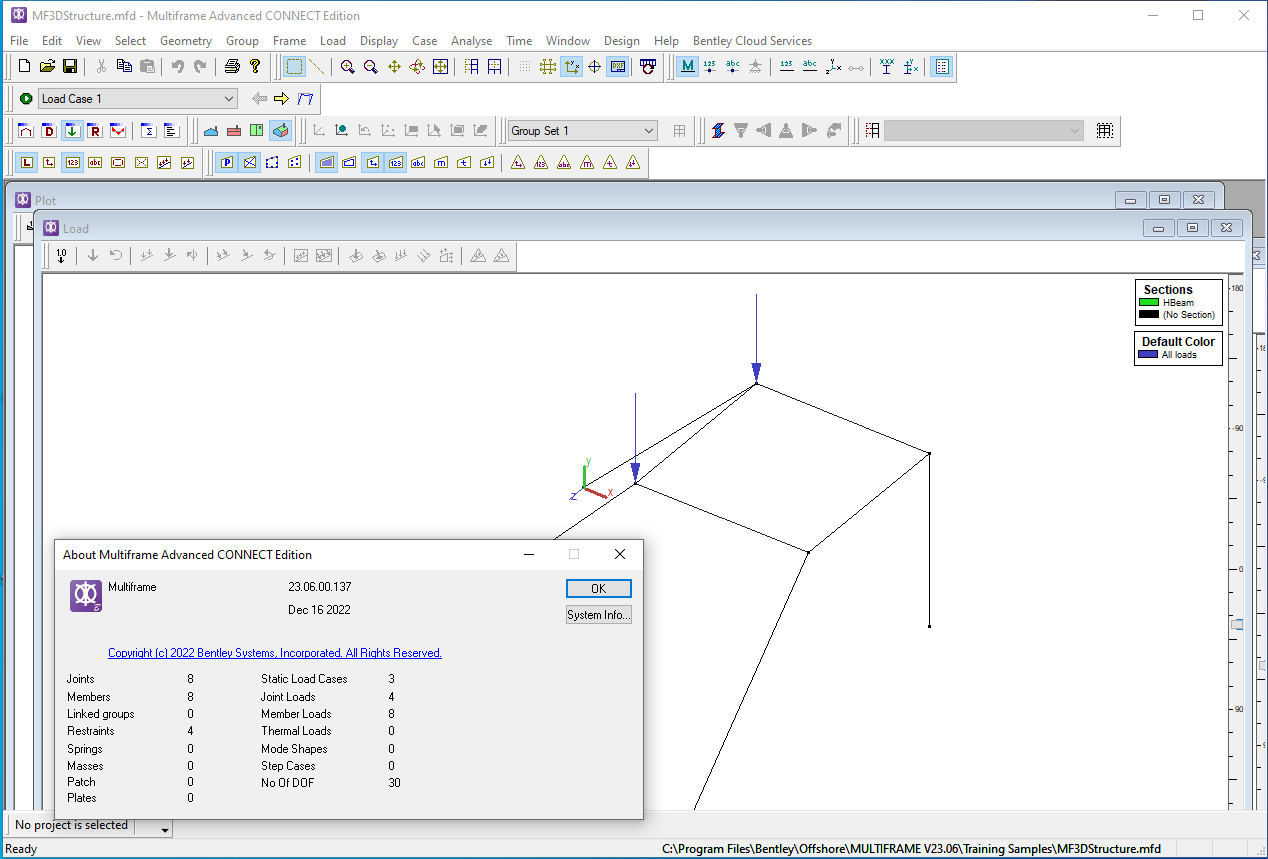This screenshot has height=859, width=1268.
Task: Click the green analyse play icon
Action: pyautogui.click(x=26, y=99)
